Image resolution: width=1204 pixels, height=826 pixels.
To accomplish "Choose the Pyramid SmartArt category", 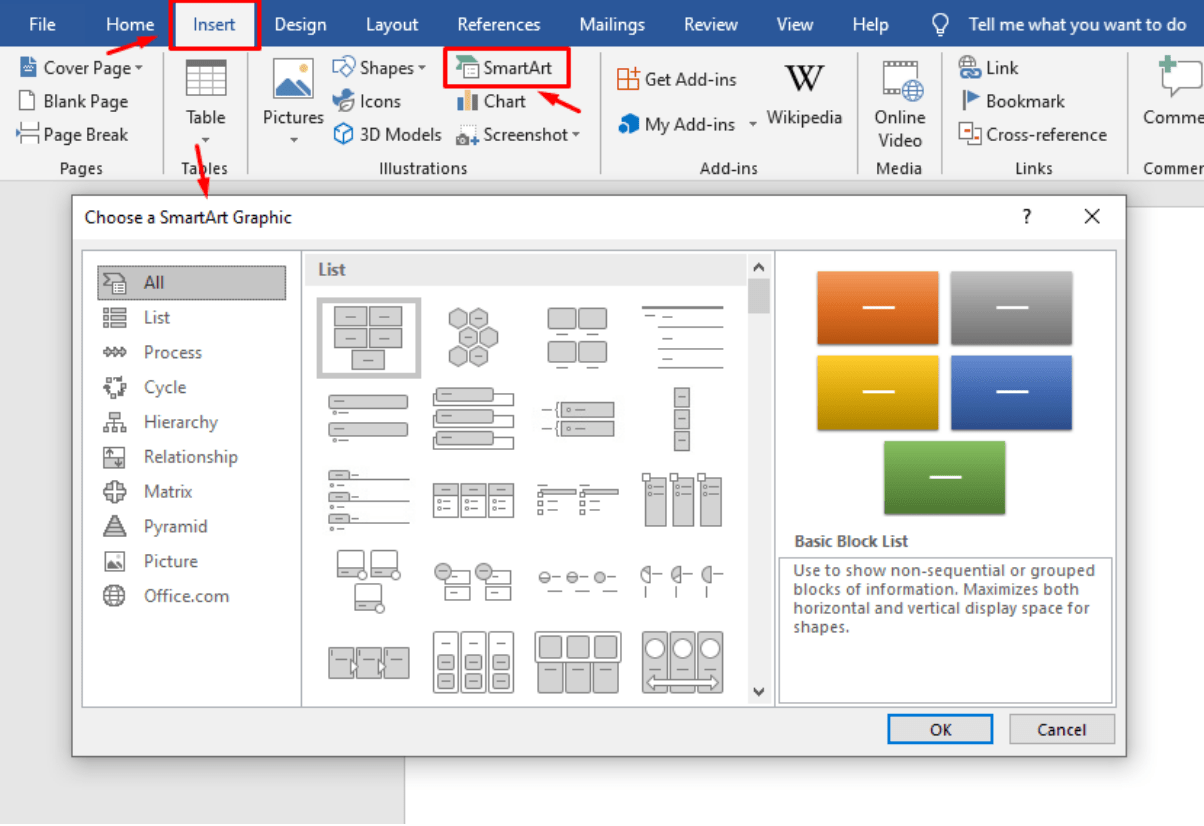I will [x=175, y=526].
